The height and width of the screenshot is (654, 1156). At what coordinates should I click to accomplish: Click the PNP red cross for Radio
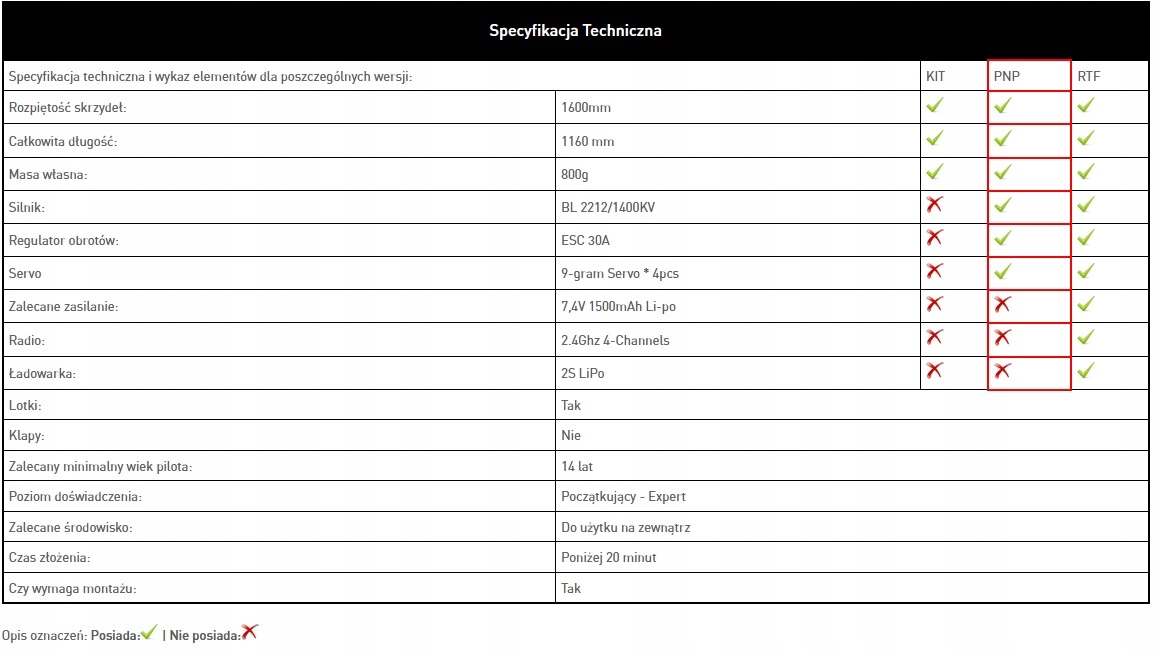[1002, 338]
